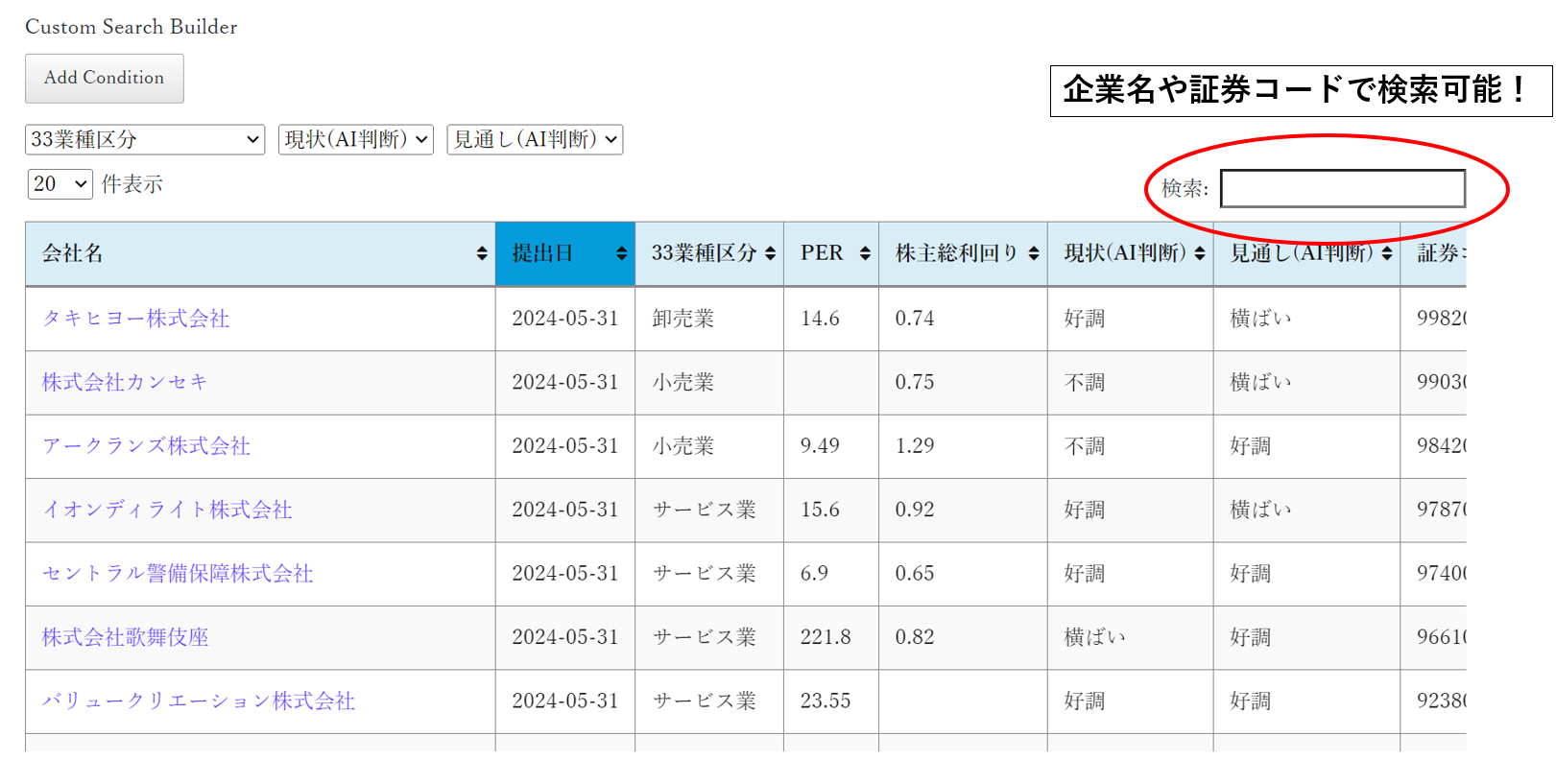
Task: Focus the 検索 search input field
Action: [x=1343, y=188]
